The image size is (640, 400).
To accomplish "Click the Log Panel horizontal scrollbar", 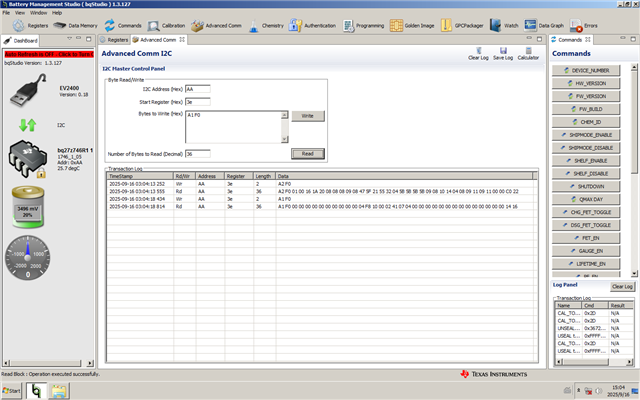I will [594, 362].
